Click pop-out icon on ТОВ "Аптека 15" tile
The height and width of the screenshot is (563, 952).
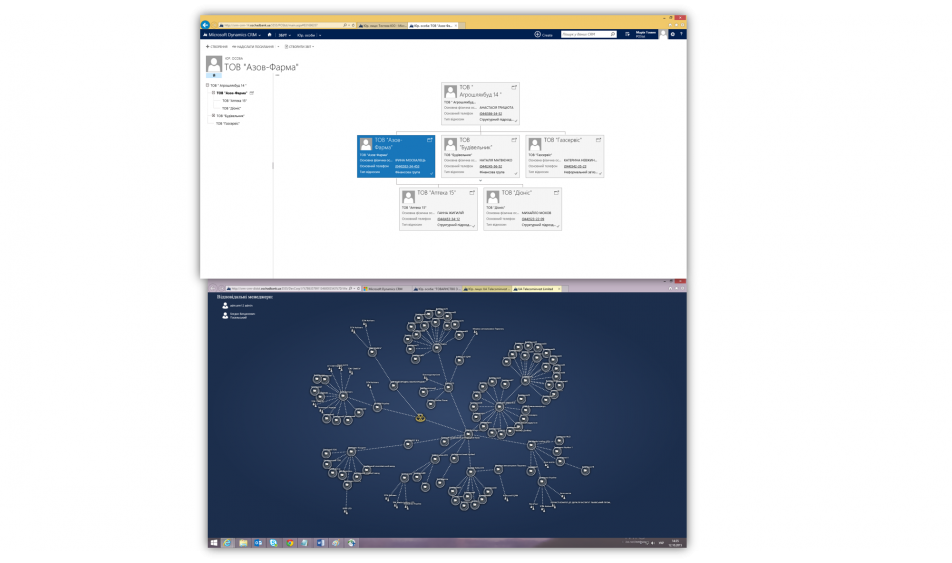[x=472, y=192]
